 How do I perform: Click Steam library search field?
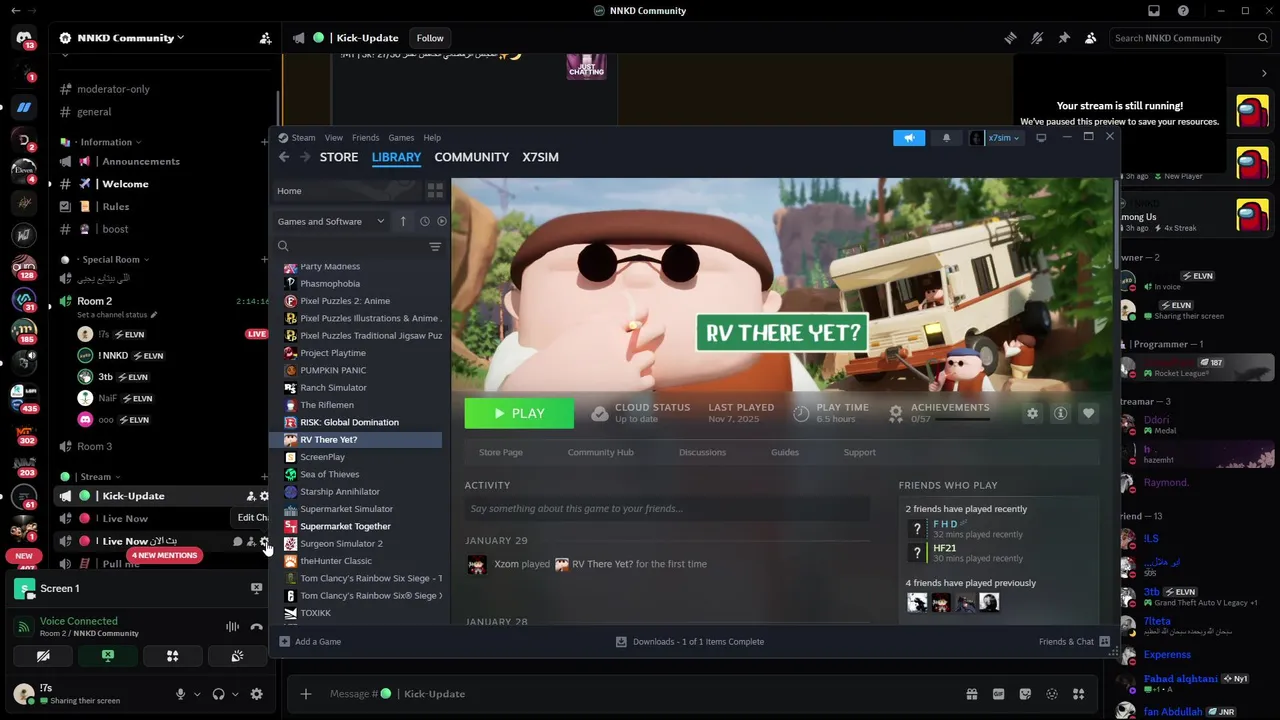(x=350, y=246)
